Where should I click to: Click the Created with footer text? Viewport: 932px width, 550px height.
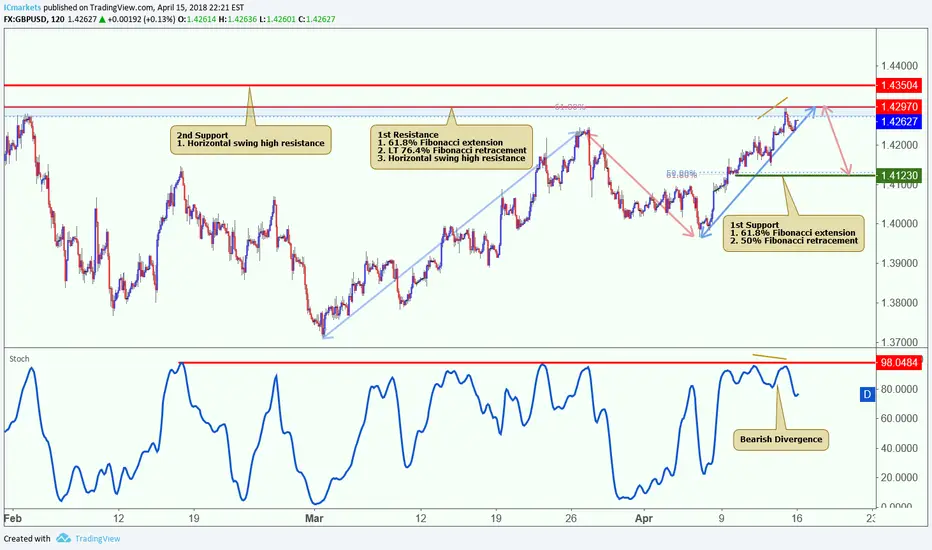coord(27,539)
